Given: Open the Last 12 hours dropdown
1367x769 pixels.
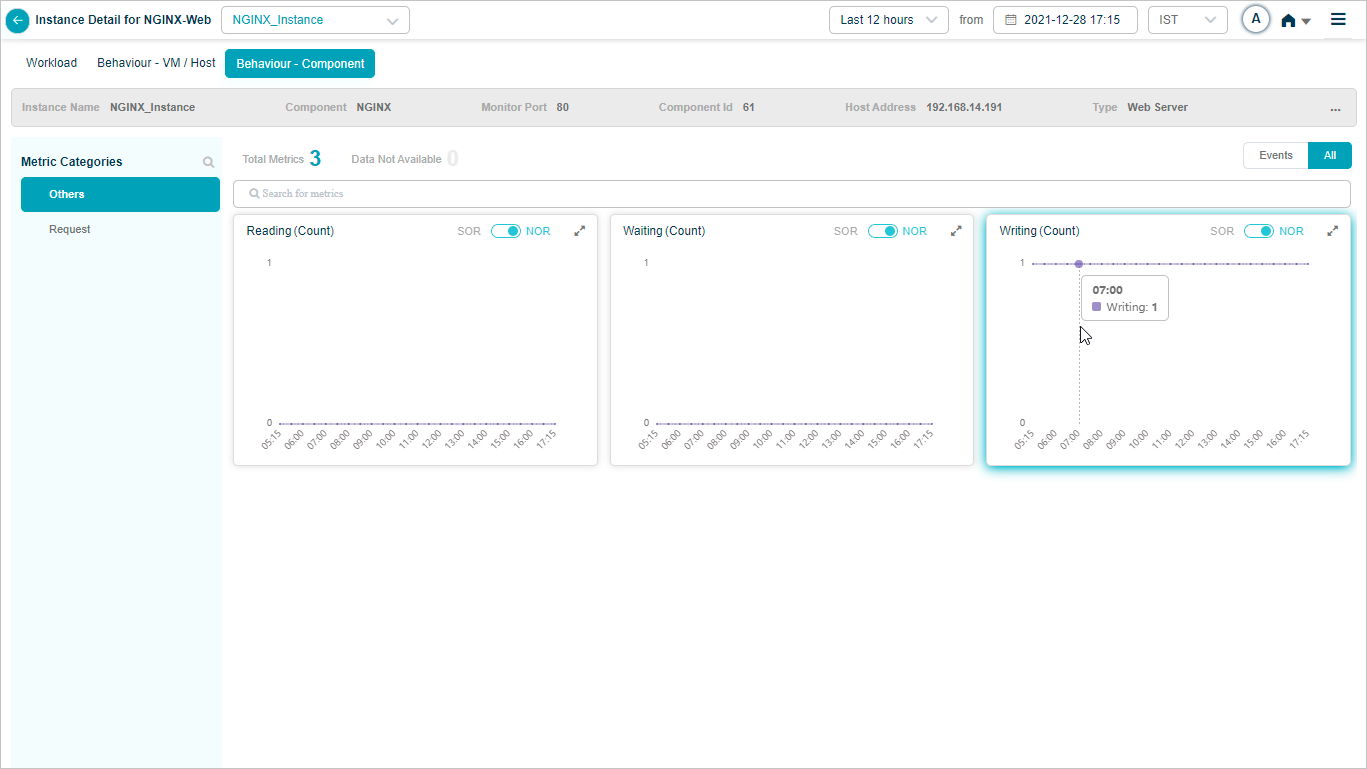Looking at the screenshot, I should point(888,20).
